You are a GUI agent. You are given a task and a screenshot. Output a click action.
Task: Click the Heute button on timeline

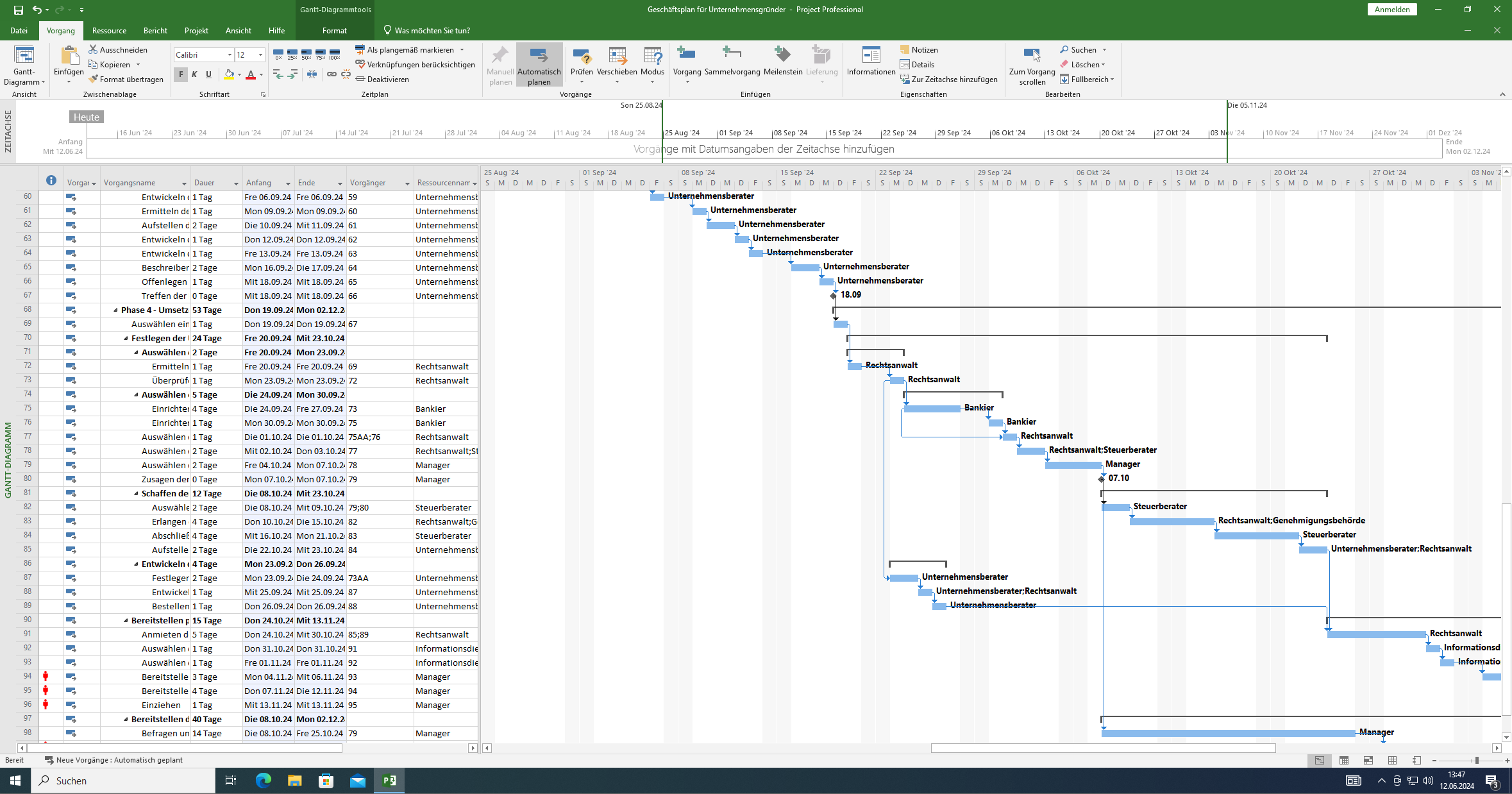point(86,117)
